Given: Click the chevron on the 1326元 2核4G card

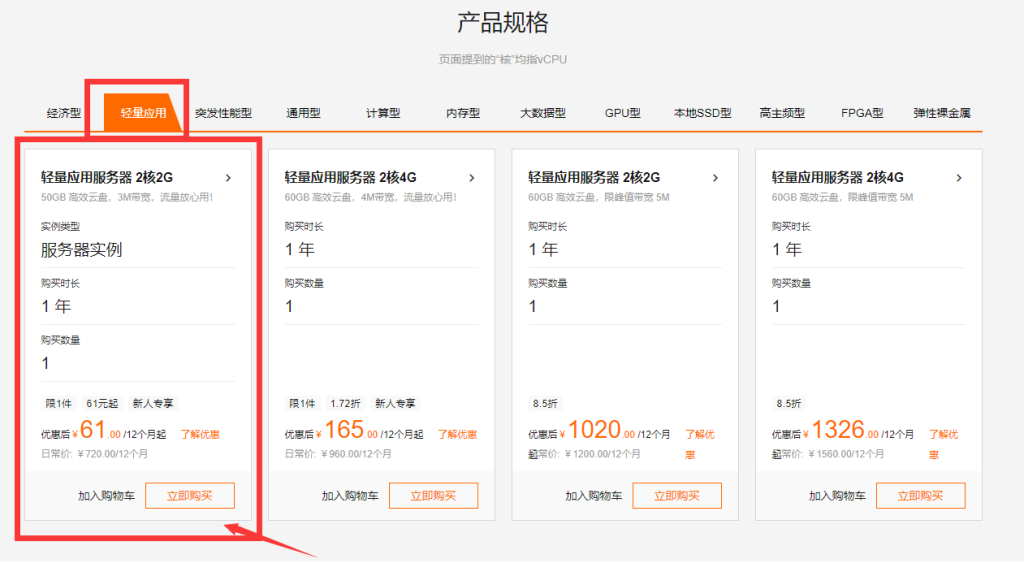Looking at the screenshot, I should (x=959, y=178).
